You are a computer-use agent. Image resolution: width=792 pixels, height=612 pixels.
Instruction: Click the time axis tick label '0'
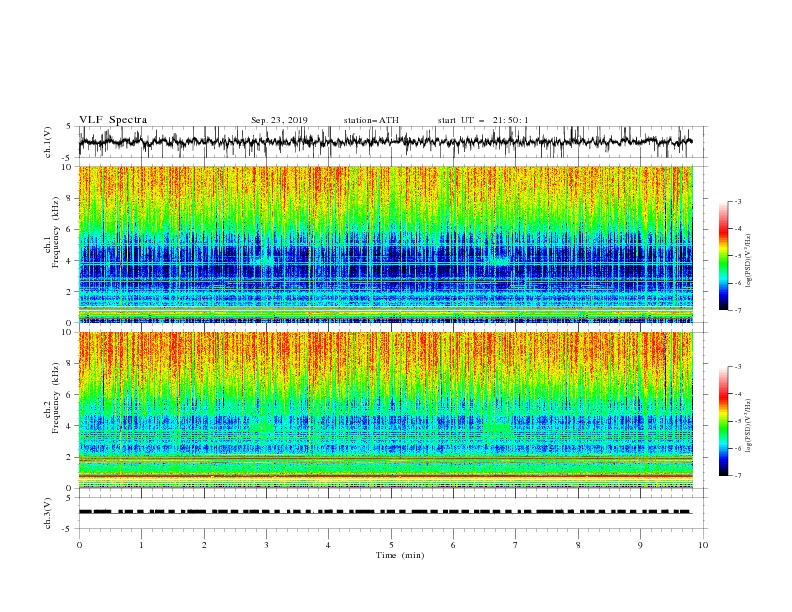point(79,545)
